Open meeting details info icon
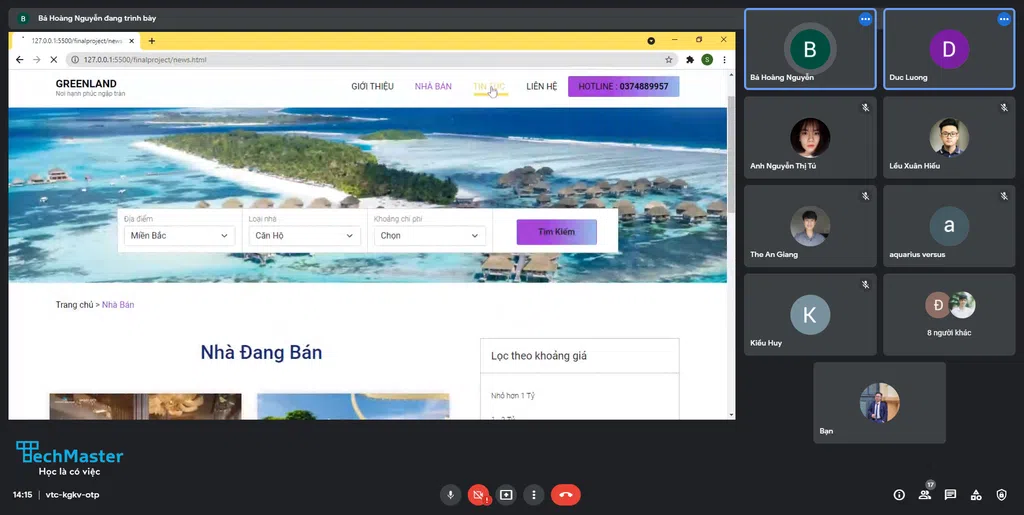 [899, 495]
